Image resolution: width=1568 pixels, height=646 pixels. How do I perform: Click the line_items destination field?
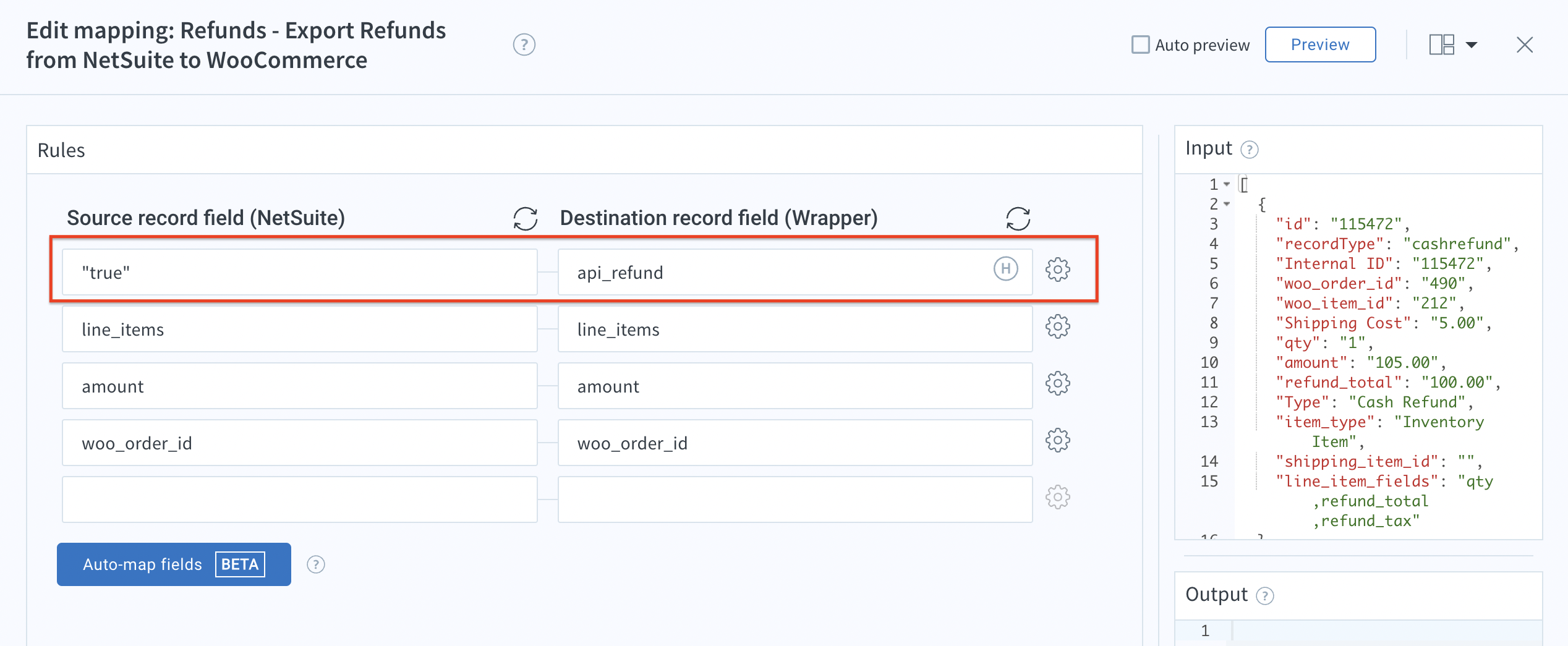tap(795, 329)
